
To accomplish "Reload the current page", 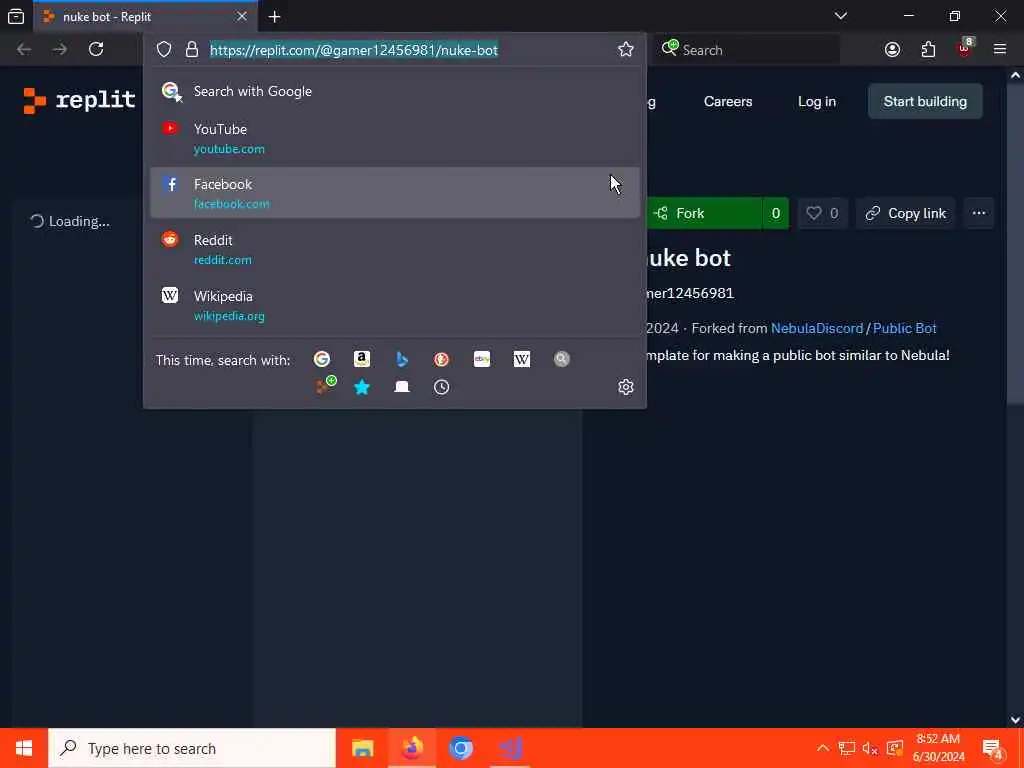I will [96, 49].
